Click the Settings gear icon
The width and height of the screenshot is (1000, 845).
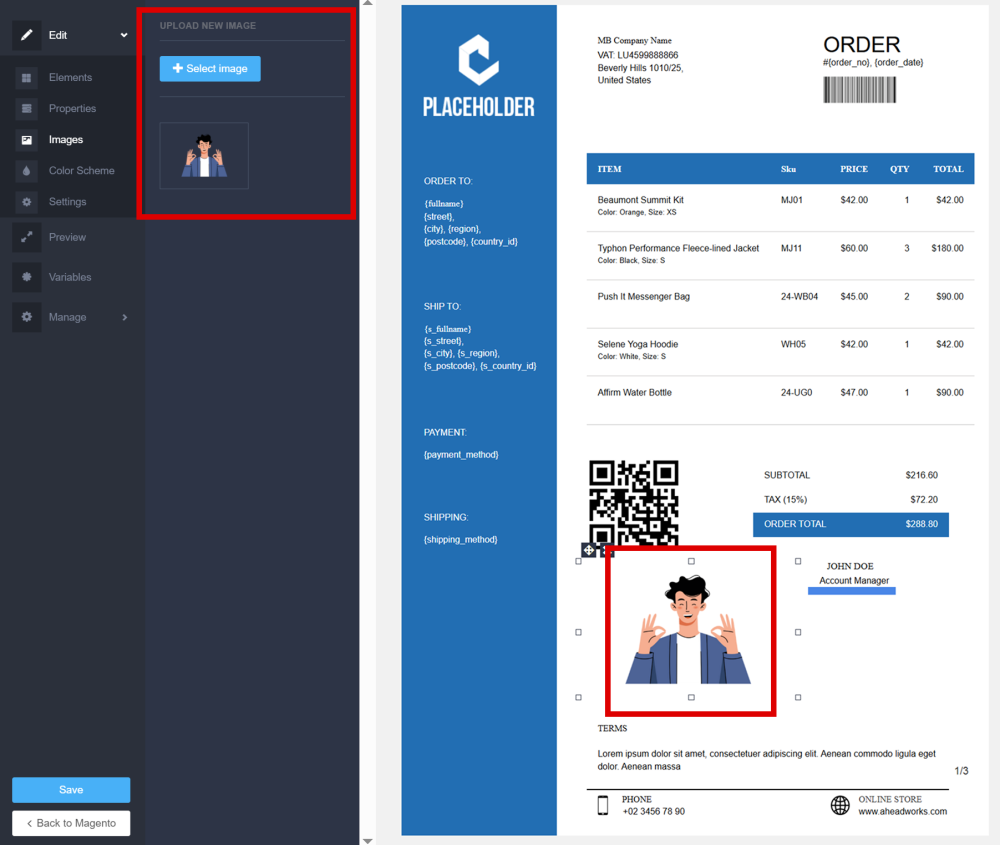coord(26,202)
